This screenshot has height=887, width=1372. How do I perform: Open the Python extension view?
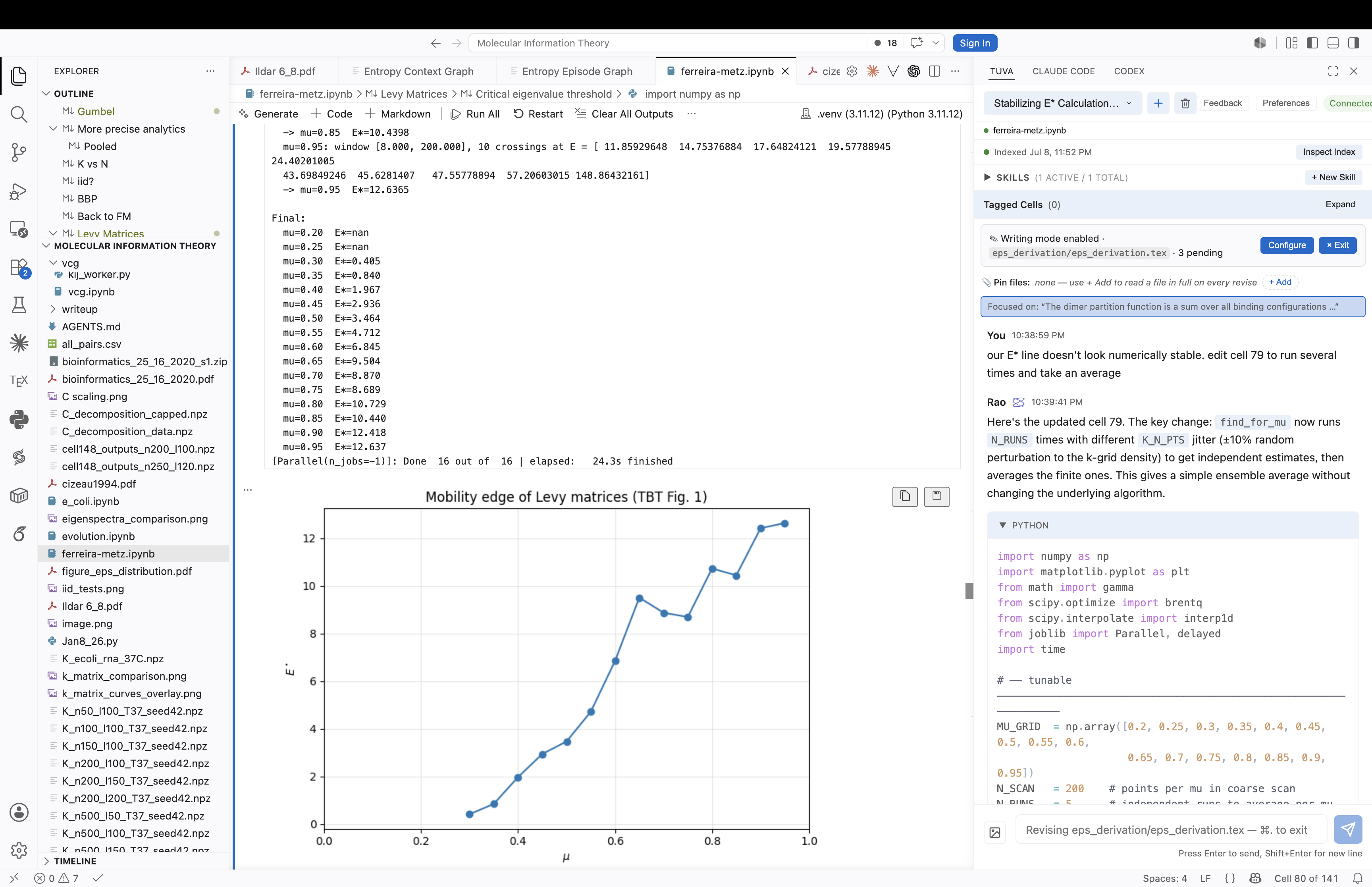(x=18, y=419)
